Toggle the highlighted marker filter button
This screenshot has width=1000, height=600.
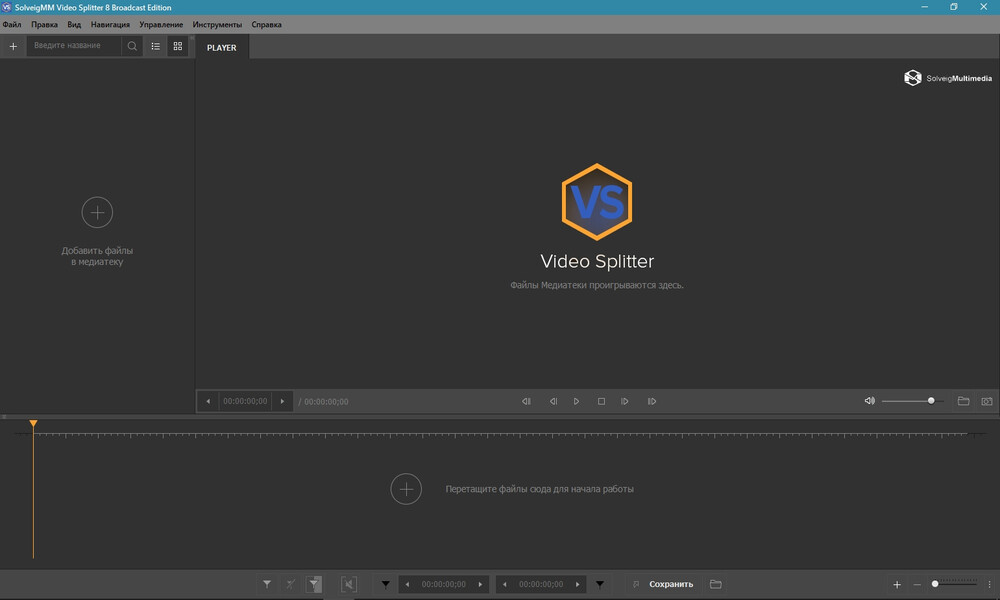(314, 584)
